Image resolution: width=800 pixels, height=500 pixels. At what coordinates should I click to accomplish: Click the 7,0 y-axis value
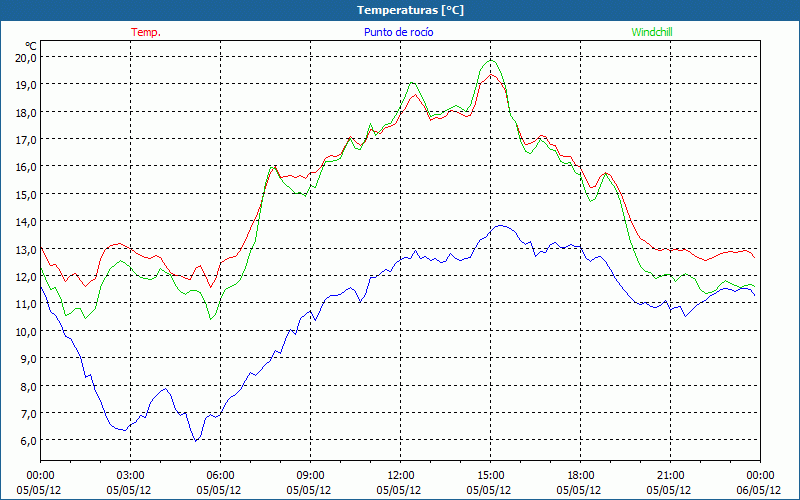pyautogui.click(x=28, y=414)
